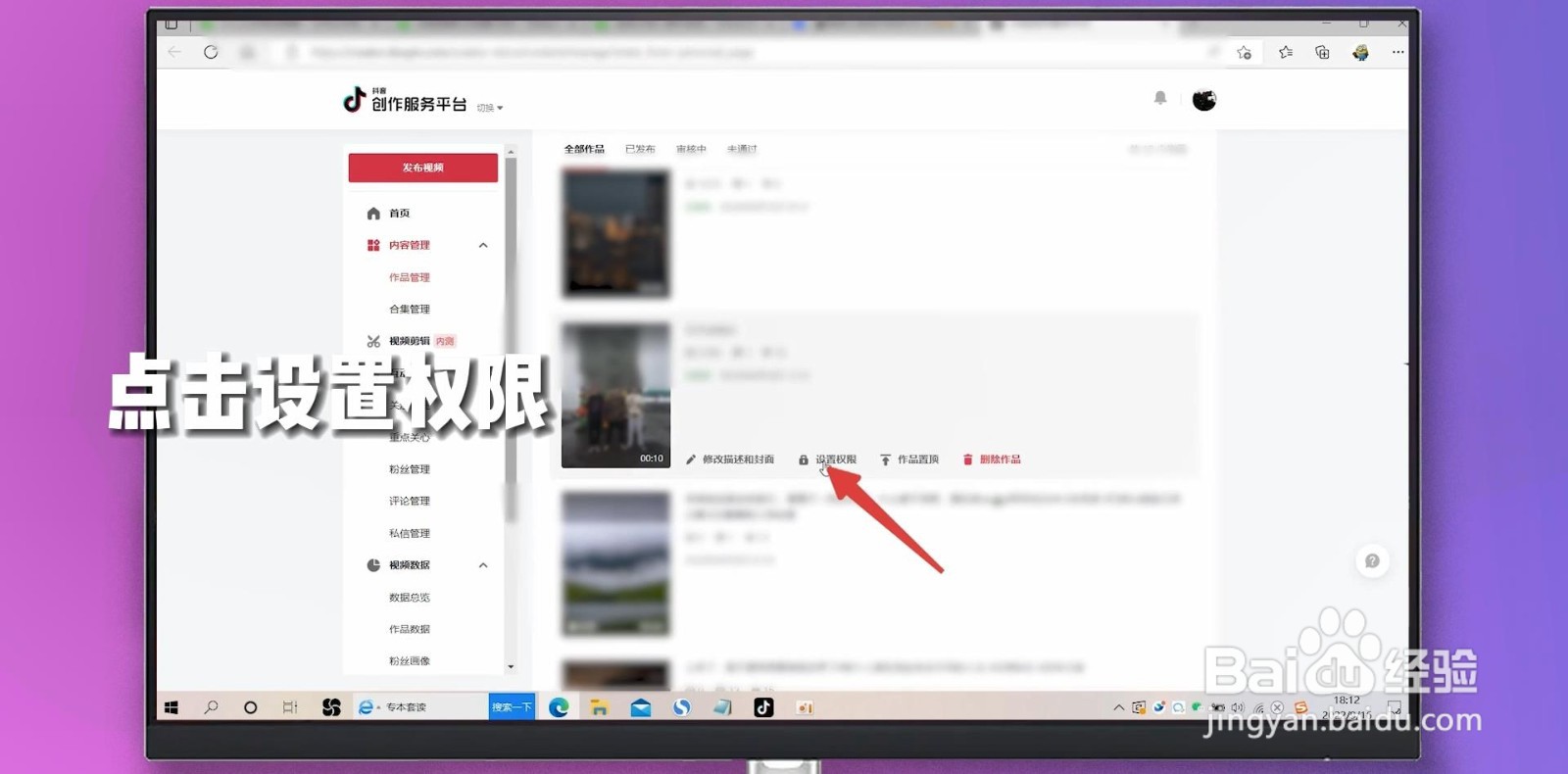Open the Douyin app on the taskbar
Viewport: 1568px width, 774px height.
click(763, 707)
